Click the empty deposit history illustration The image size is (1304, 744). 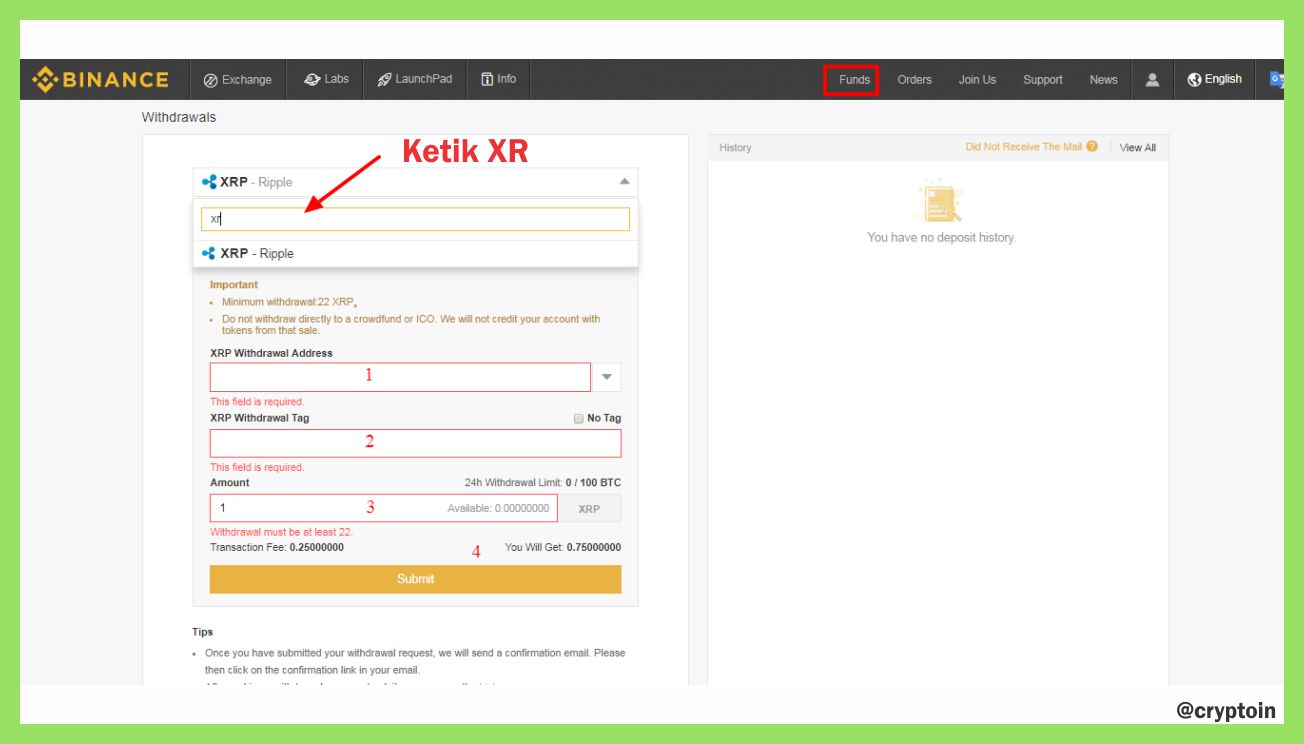point(939,201)
